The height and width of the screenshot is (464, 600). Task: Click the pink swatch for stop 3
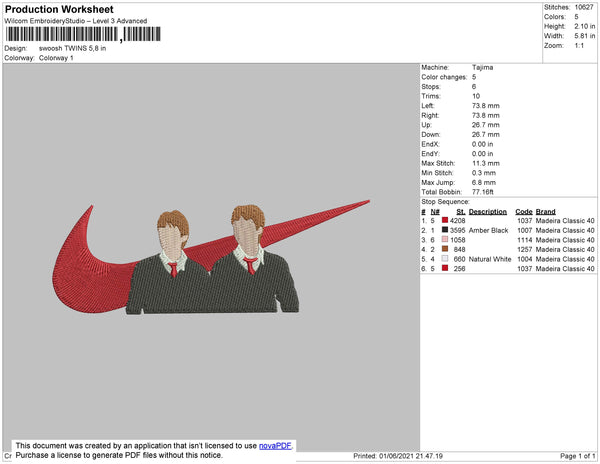[x=445, y=239]
